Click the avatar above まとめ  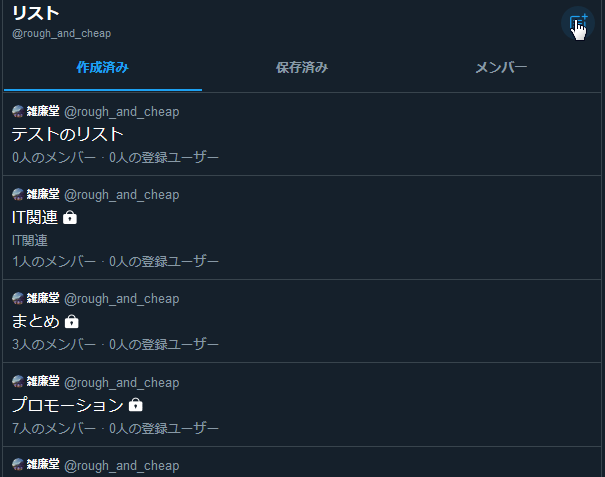click(x=18, y=298)
